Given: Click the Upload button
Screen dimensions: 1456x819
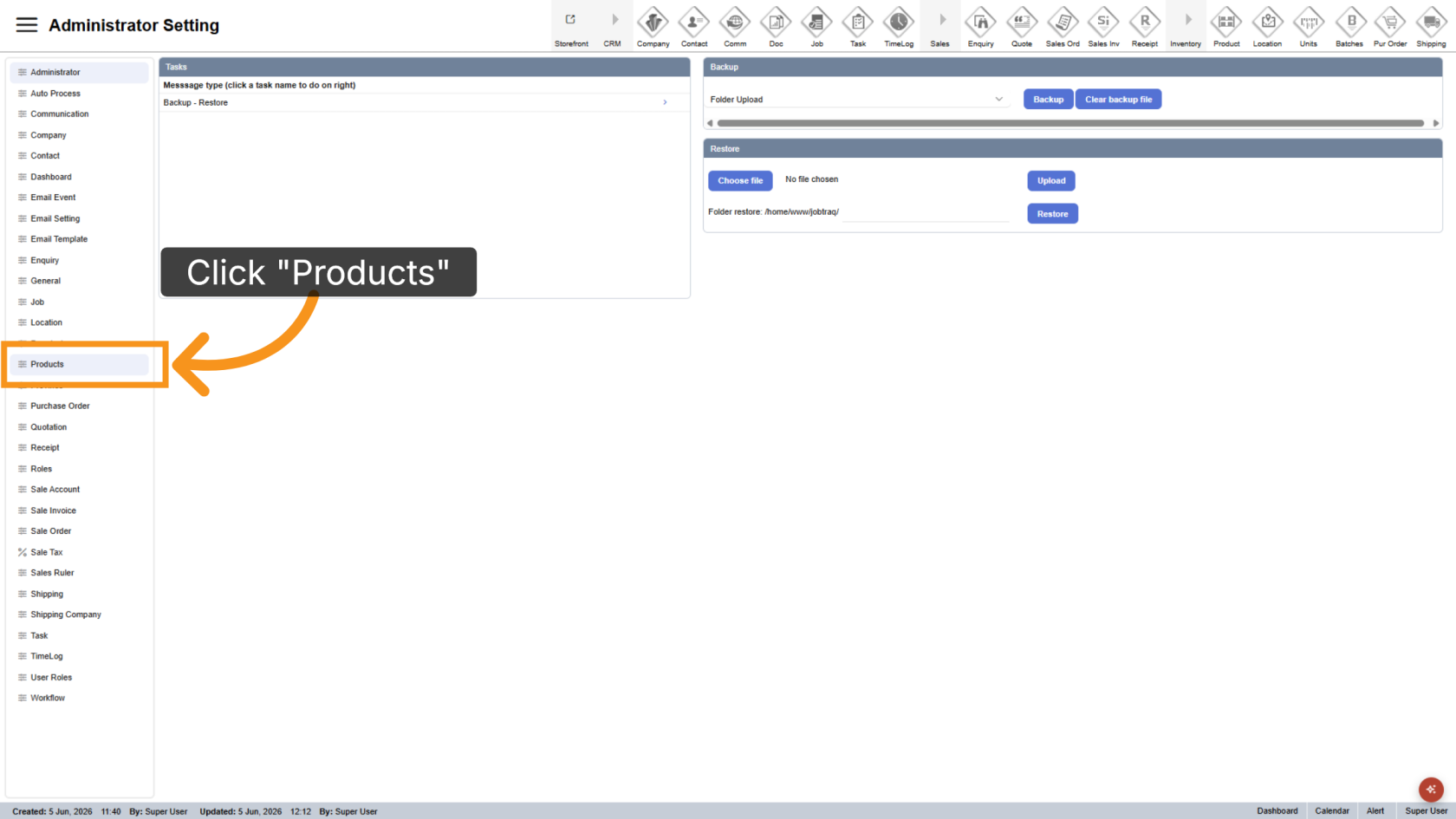Looking at the screenshot, I should click(x=1051, y=180).
